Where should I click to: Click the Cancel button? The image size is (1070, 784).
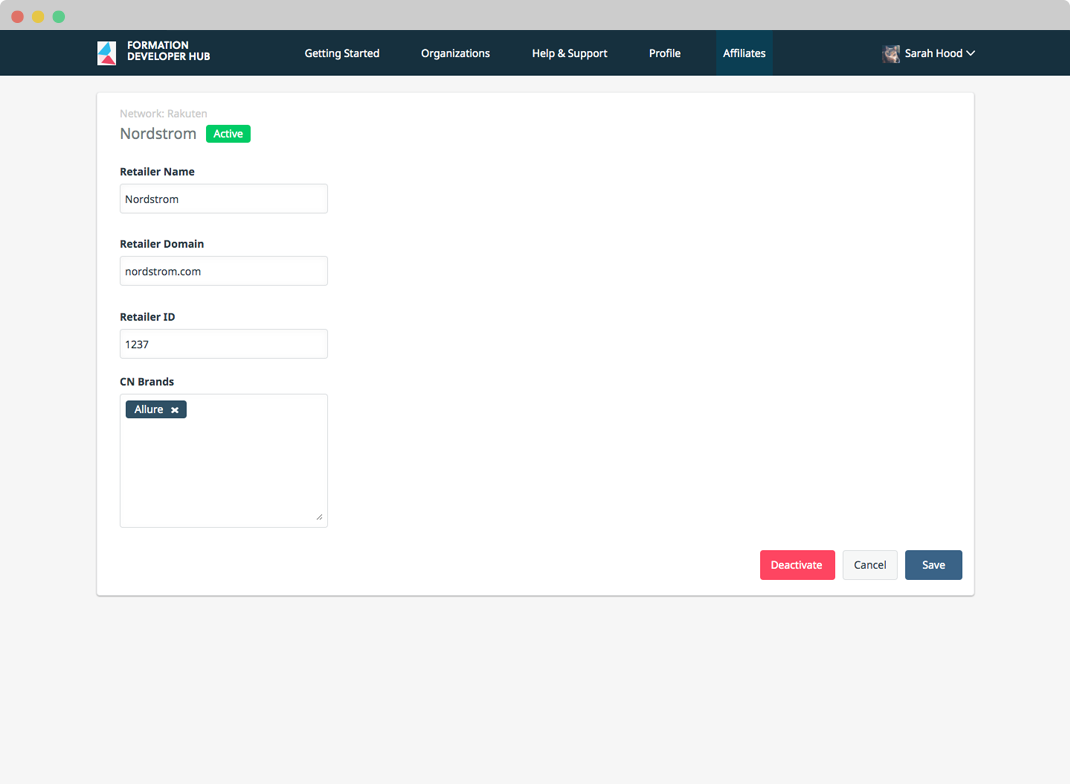tap(870, 565)
